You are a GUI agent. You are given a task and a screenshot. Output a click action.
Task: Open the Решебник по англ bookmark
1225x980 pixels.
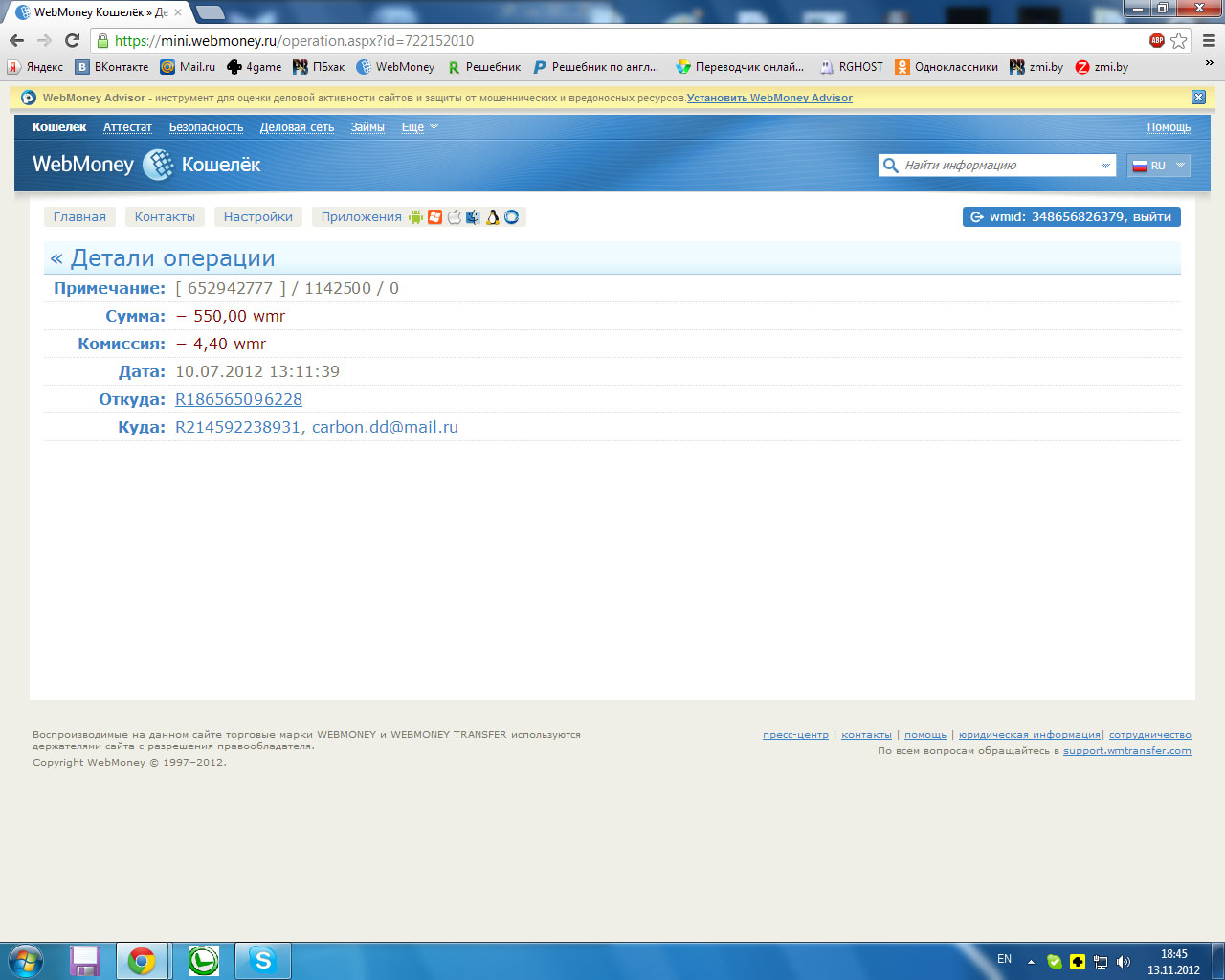pos(596,67)
